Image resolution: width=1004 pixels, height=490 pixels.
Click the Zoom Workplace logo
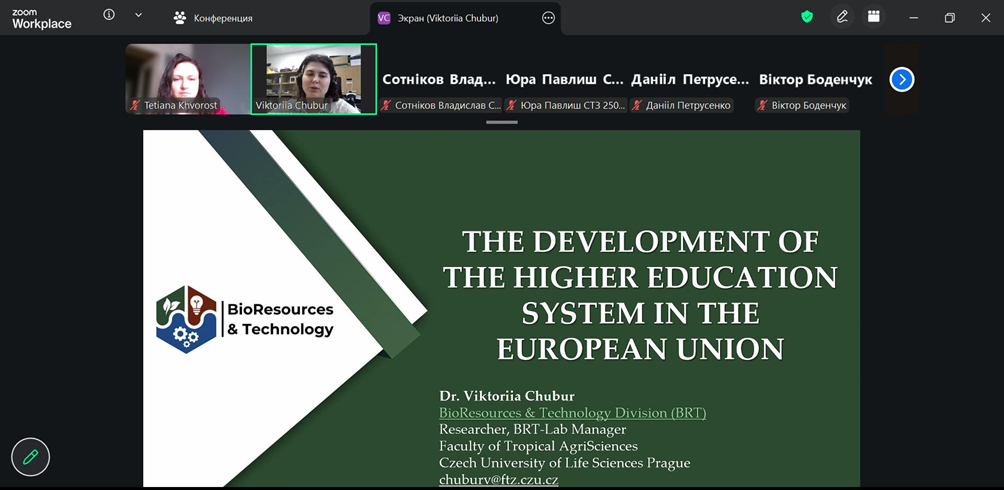pyautogui.click(x=41, y=18)
